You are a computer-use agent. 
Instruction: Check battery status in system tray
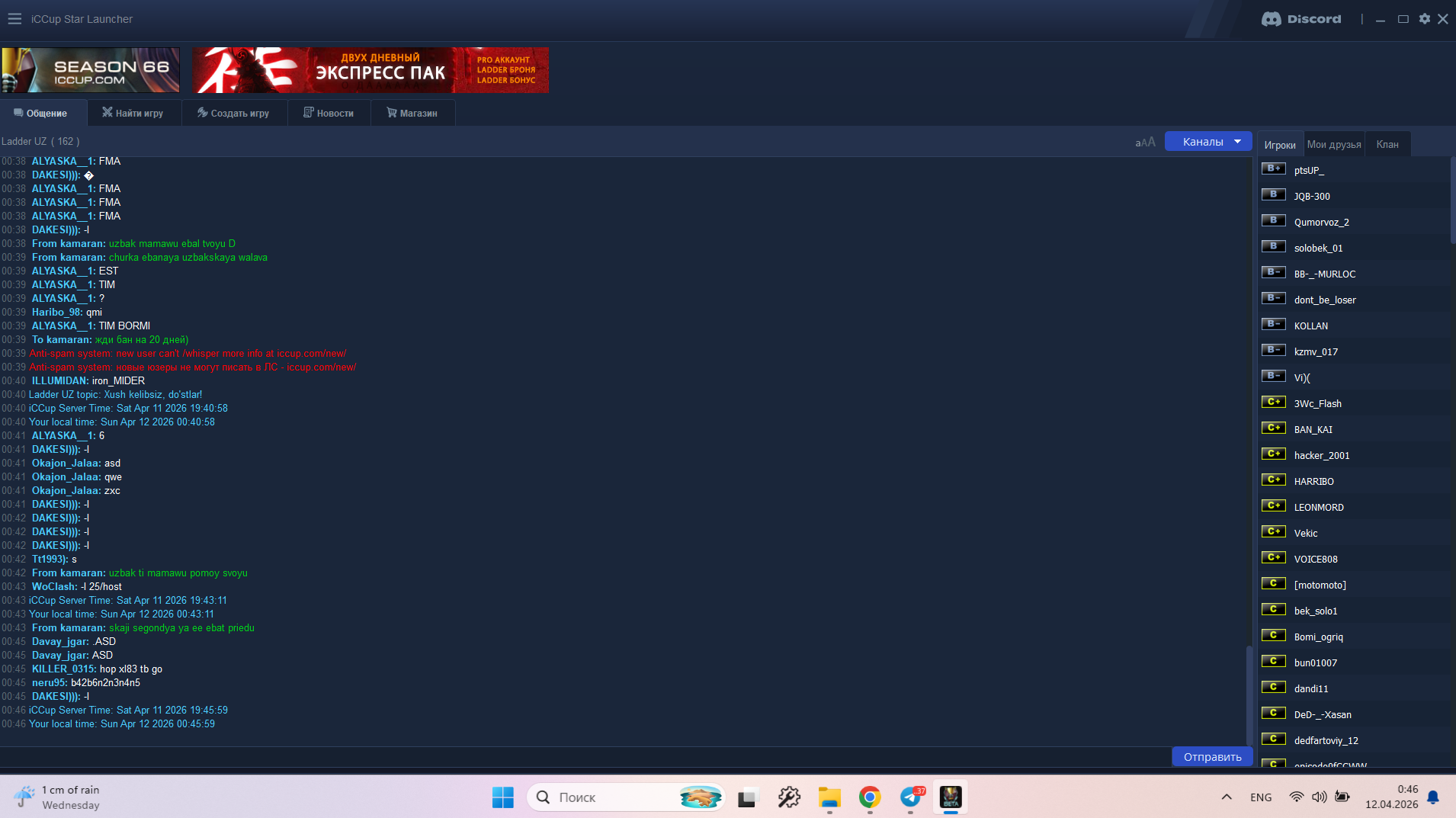(1342, 797)
